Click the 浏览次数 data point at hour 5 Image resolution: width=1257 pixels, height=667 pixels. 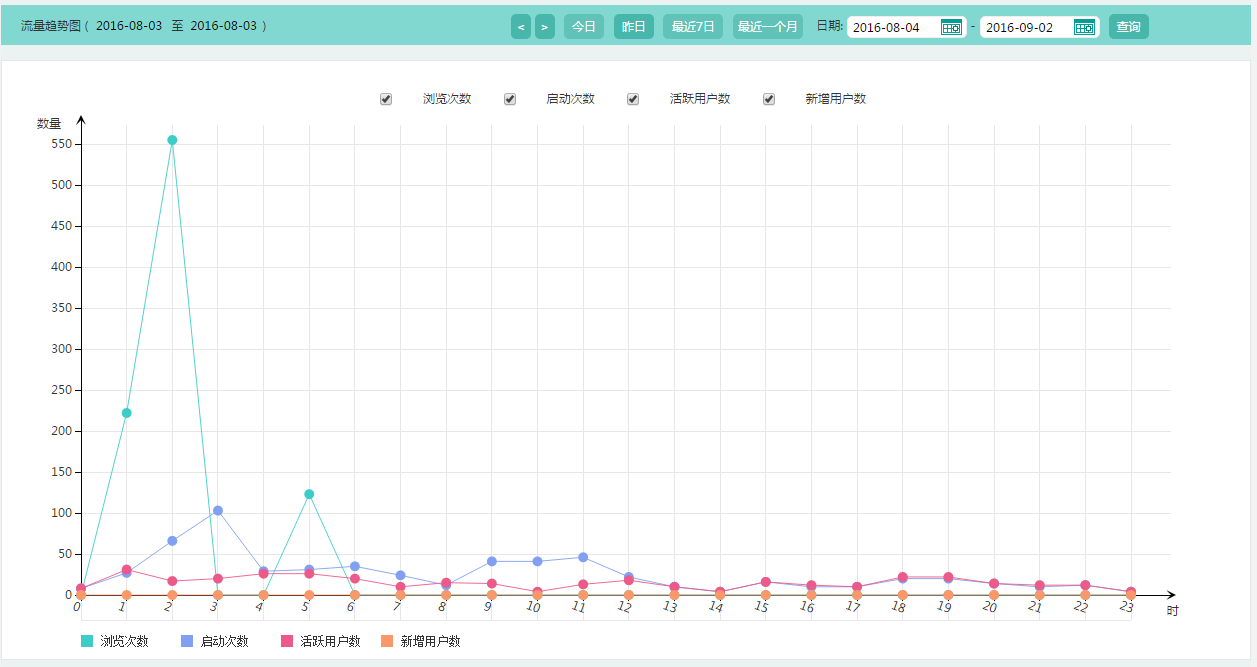(x=309, y=494)
